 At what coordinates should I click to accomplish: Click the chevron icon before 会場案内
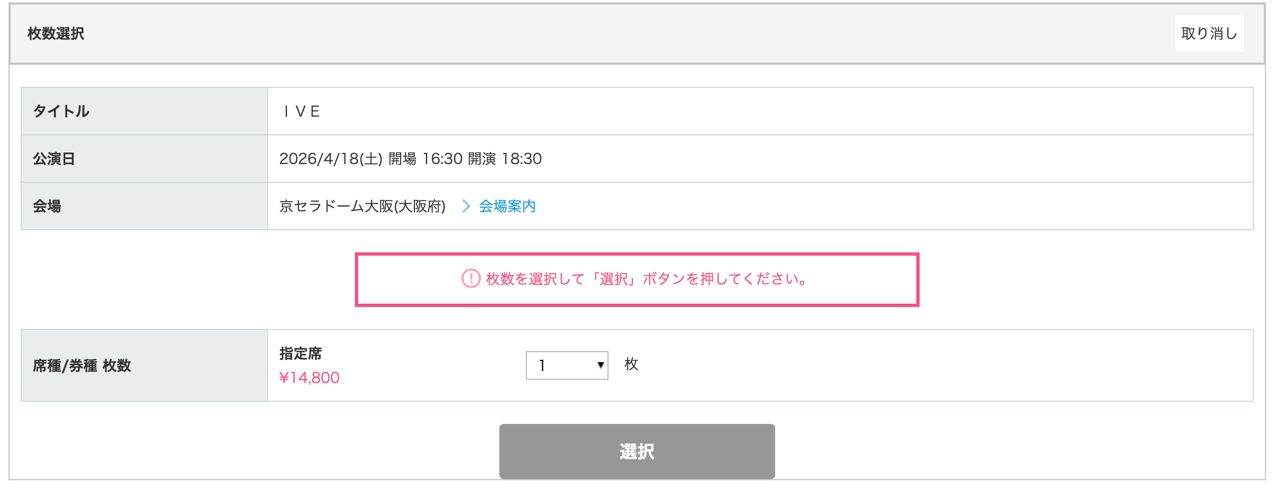pyautogui.click(x=466, y=207)
